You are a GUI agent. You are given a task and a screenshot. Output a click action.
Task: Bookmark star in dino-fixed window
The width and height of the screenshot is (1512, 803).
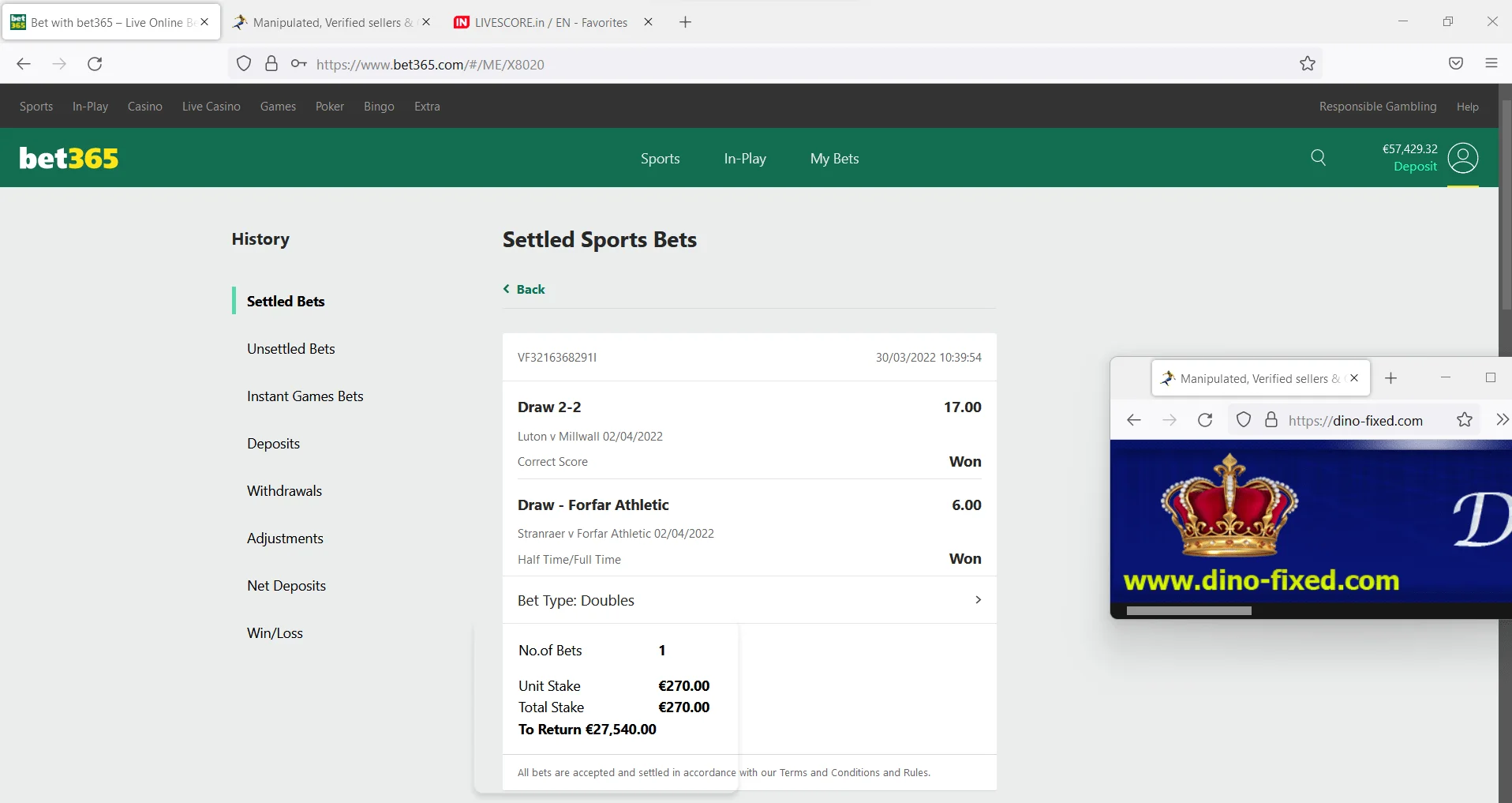point(1465,420)
